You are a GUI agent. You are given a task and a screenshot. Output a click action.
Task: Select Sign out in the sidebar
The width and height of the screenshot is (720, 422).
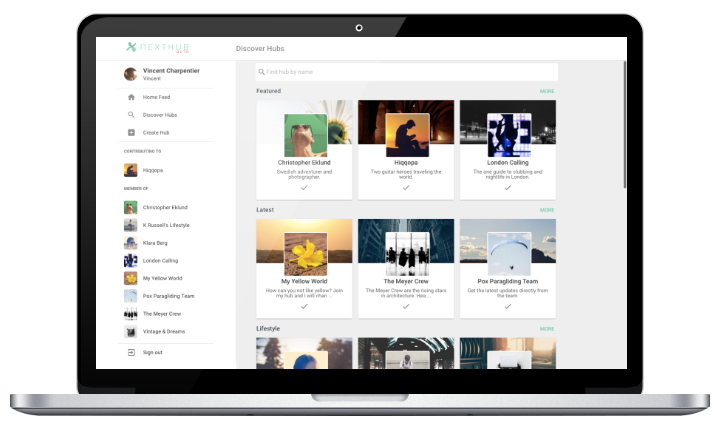click(x=152, y=353)
